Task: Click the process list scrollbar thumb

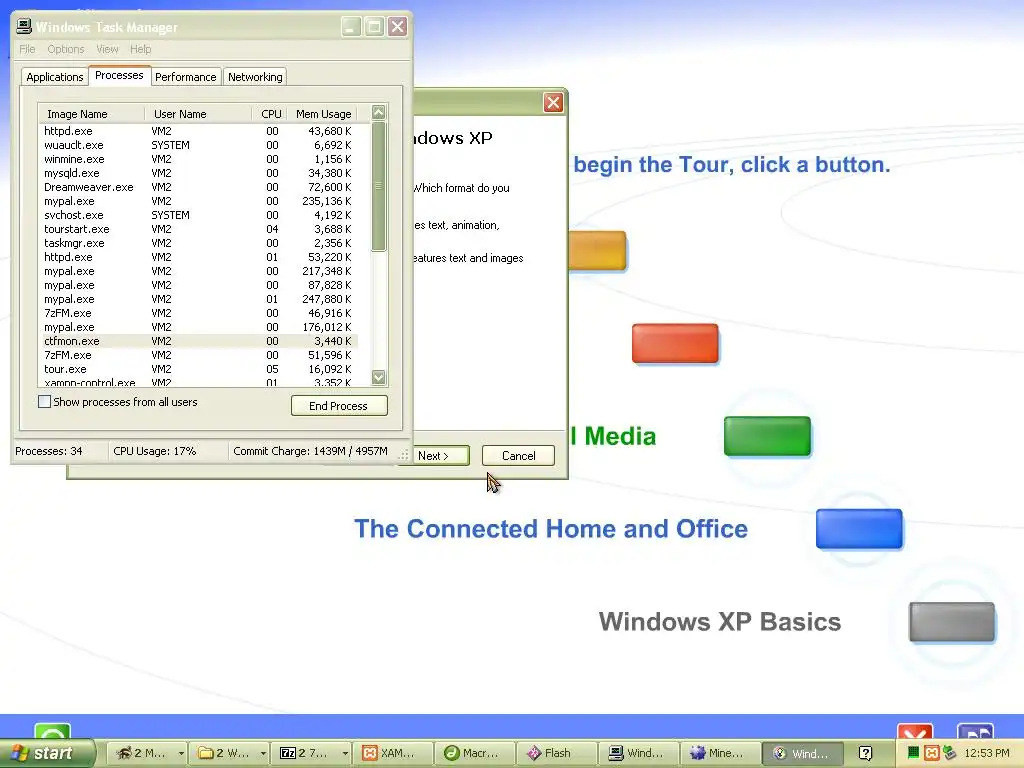Action: pyautogui.click(x=379, y=186)
